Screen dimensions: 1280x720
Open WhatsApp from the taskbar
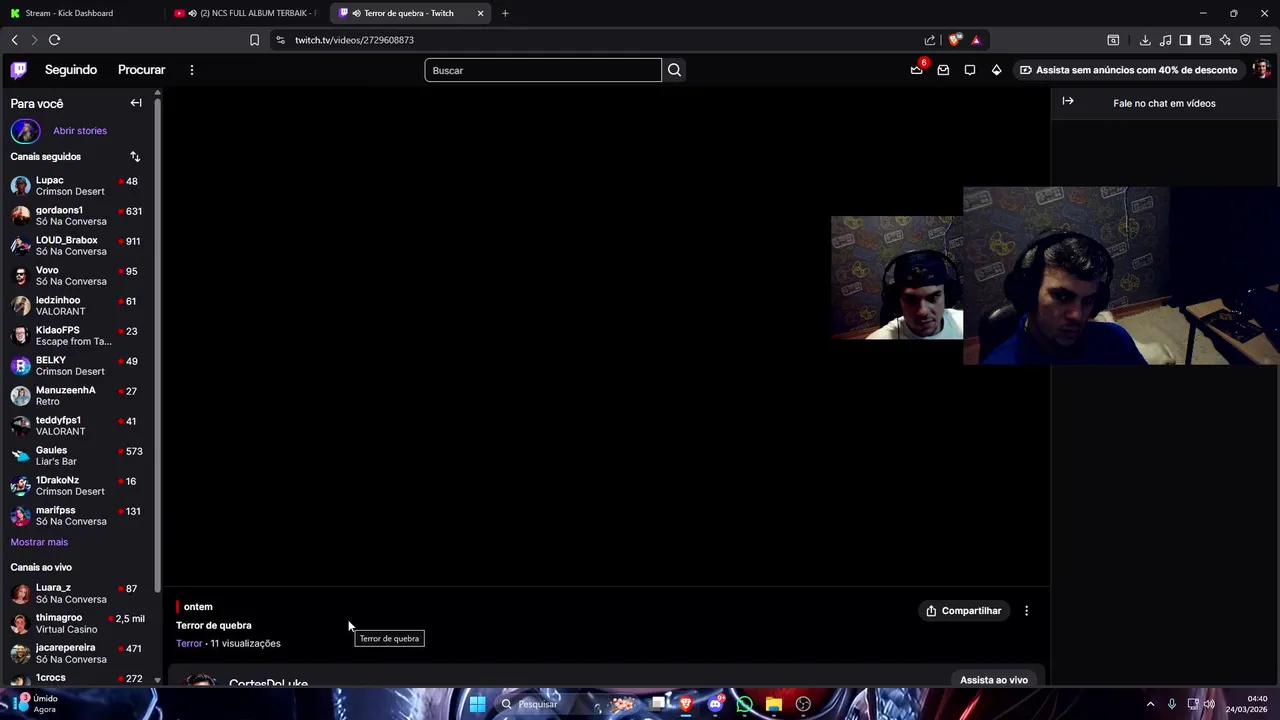[x=745, y=704]
